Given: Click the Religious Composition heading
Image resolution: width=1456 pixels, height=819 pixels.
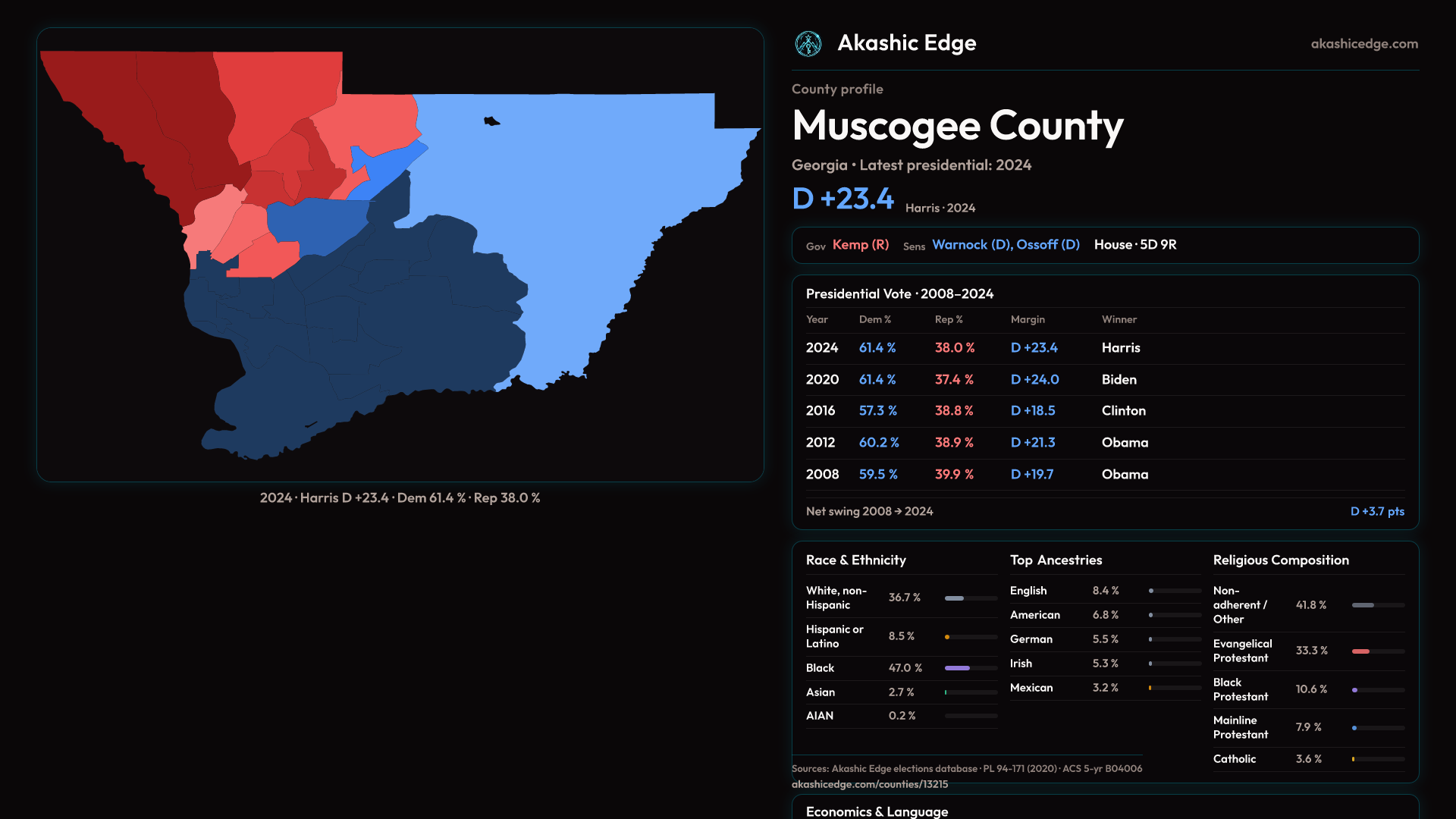Looking at the screenshot, I should 1280,560.
